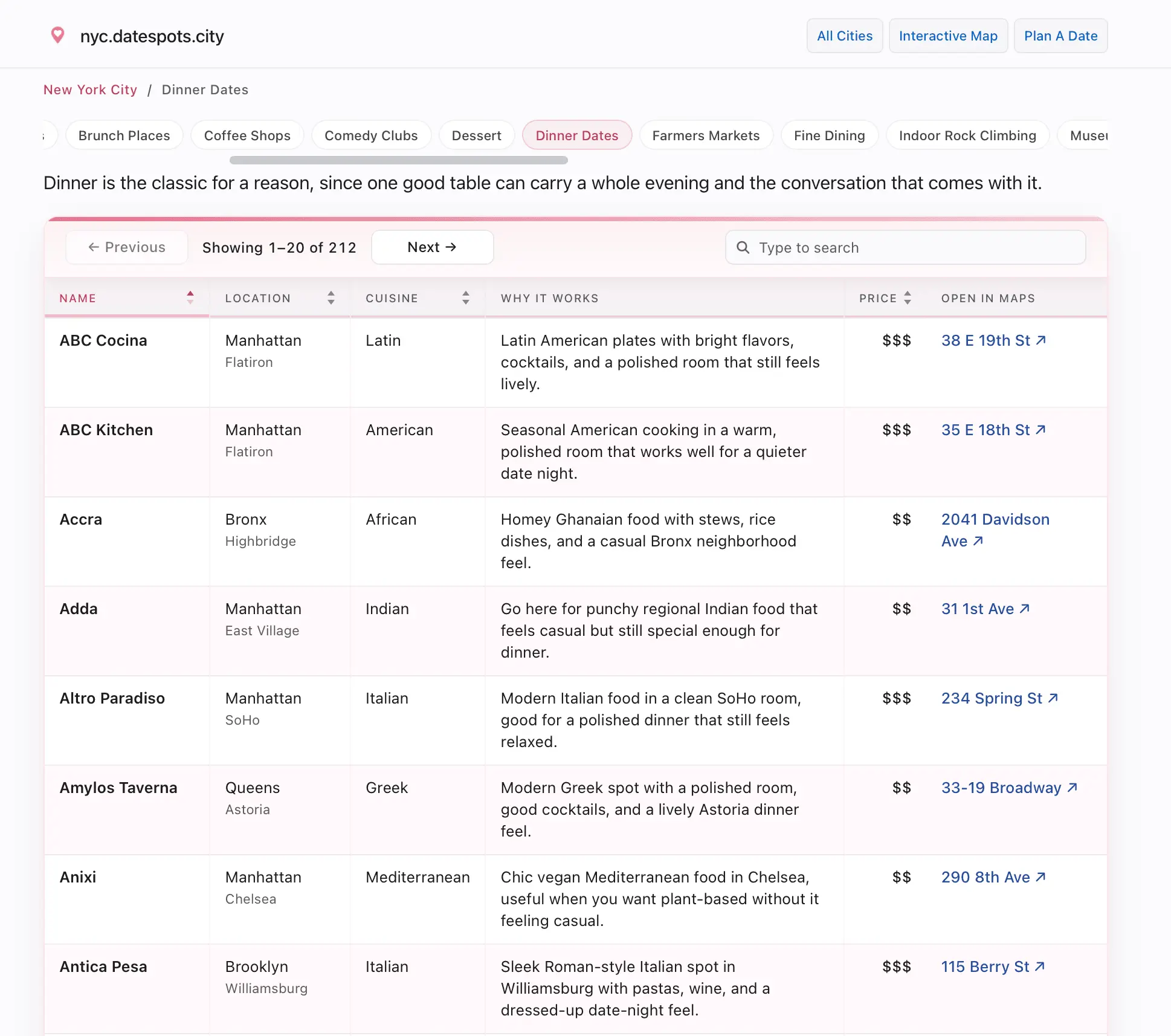This screenshot has width=1171, height=1036.
Task: Open 115 Berry St in maps
Action: [x=993, y=966]
